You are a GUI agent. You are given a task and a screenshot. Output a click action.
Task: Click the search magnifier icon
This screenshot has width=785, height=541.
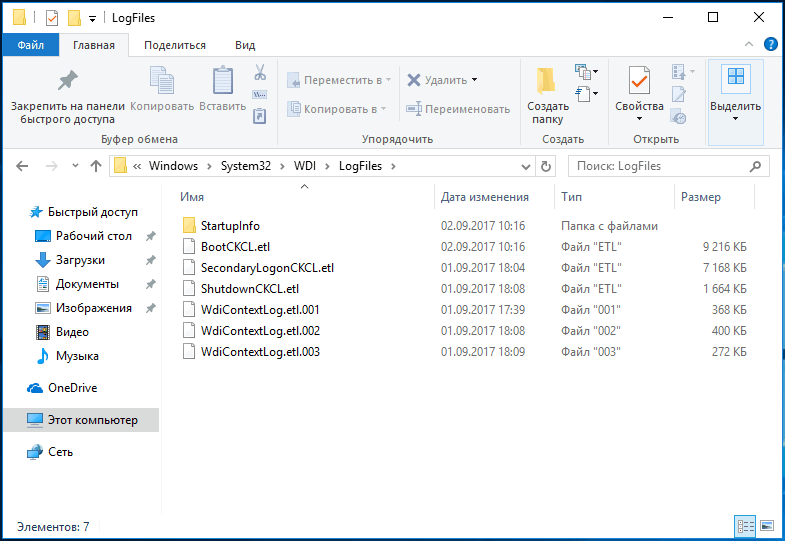tap(755, 166)
